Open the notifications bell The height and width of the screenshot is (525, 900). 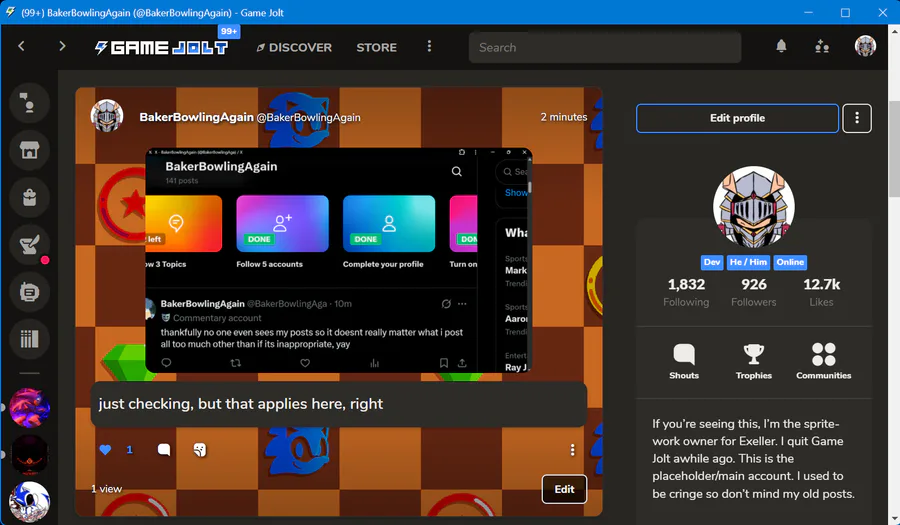(781, 46)
